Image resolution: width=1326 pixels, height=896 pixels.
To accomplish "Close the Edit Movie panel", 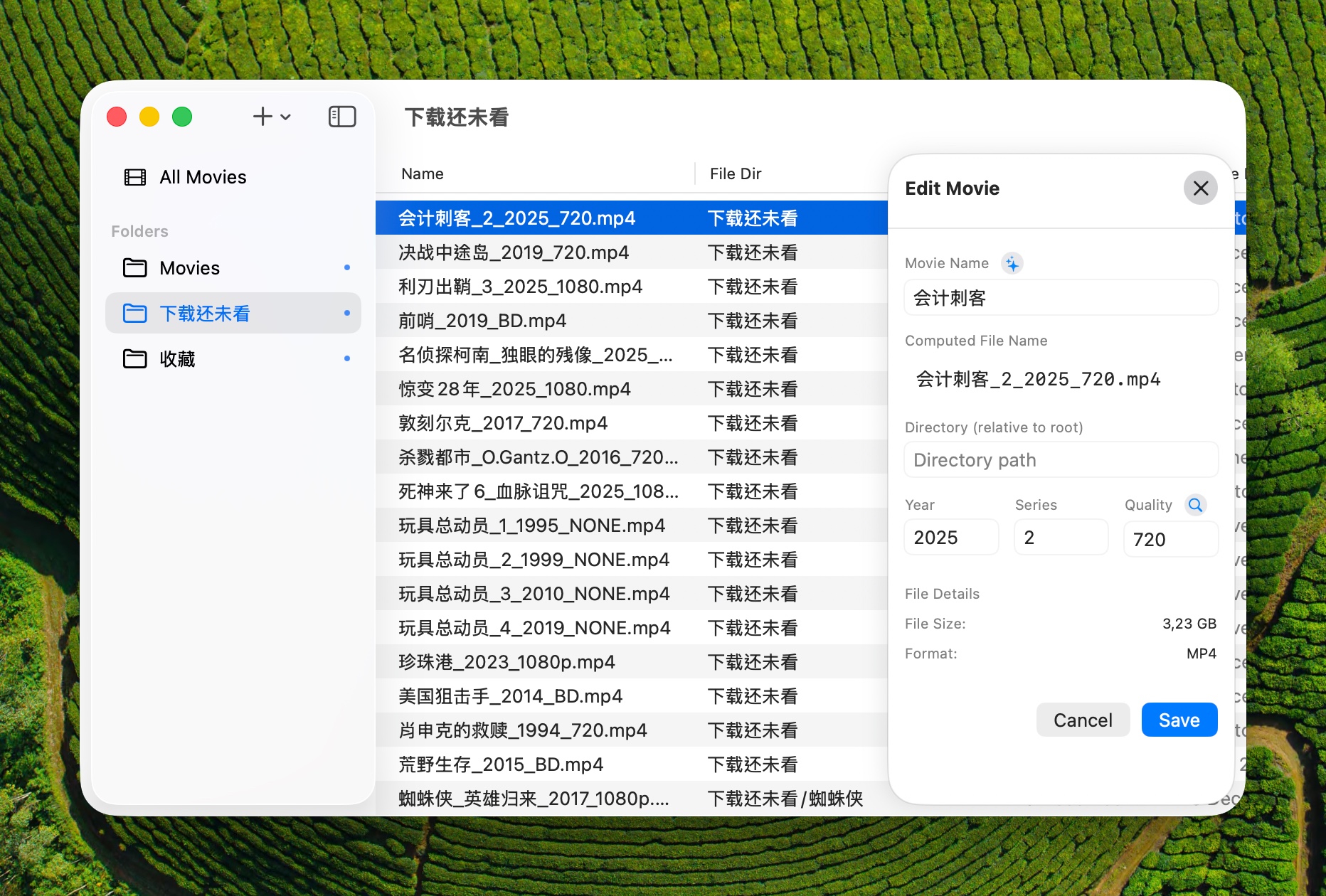I will 1200,188.
